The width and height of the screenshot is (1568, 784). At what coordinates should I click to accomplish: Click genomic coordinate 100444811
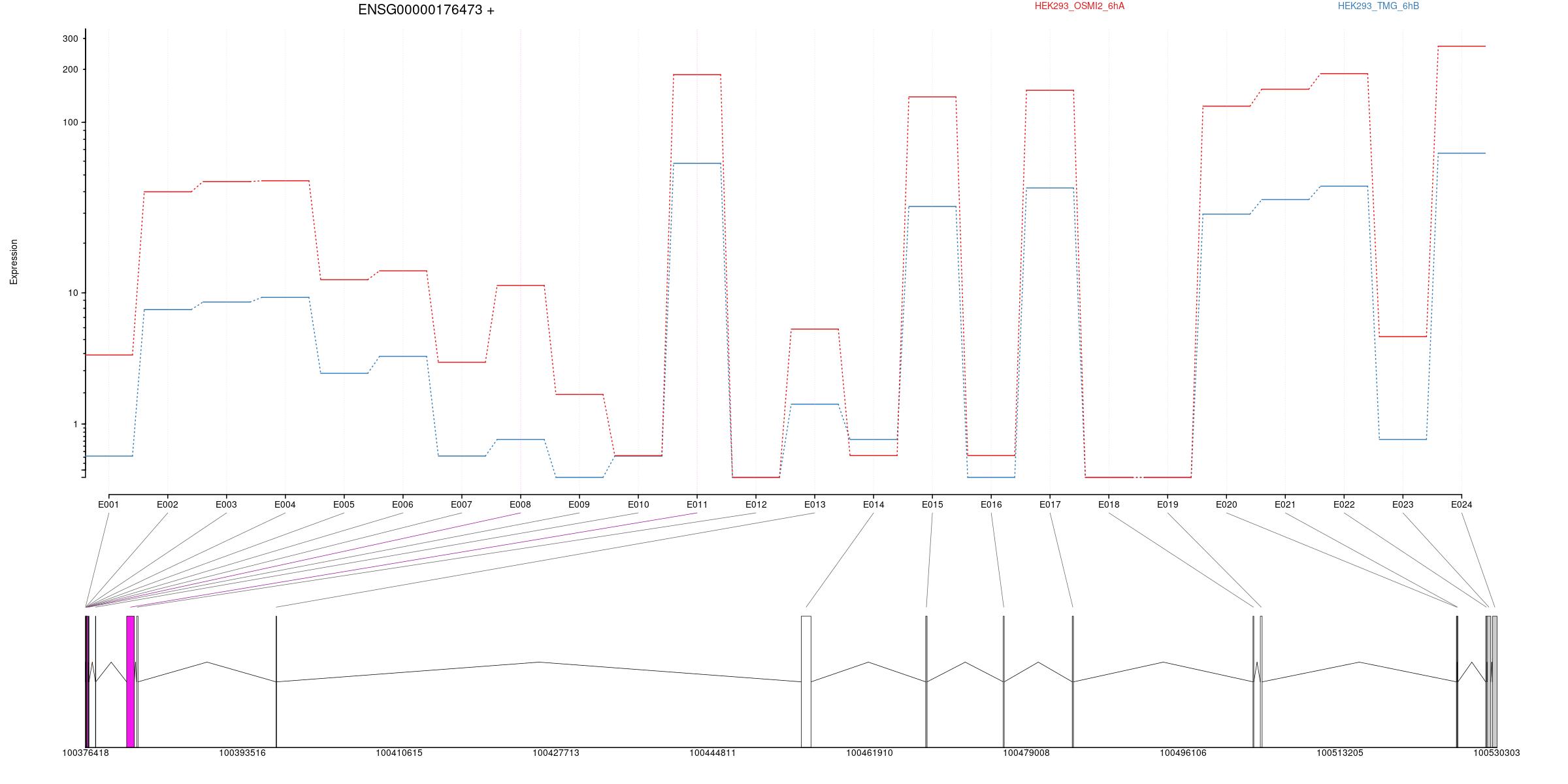[x=713, y=753]
